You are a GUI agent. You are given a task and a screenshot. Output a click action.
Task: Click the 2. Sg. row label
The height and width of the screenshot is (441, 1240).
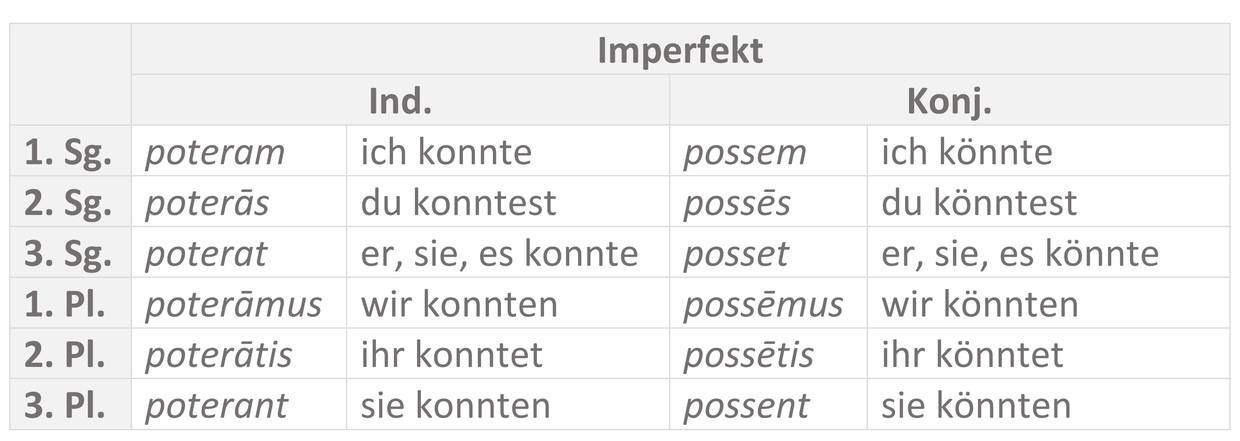click(x=69, y=203)
